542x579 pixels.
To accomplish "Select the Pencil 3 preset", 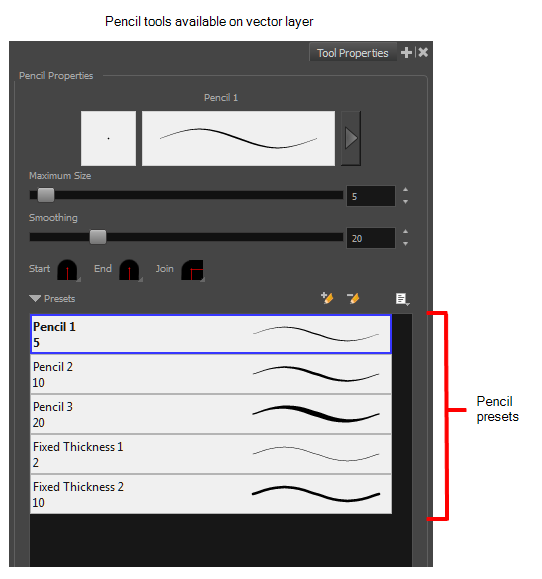I will (211, 414).
